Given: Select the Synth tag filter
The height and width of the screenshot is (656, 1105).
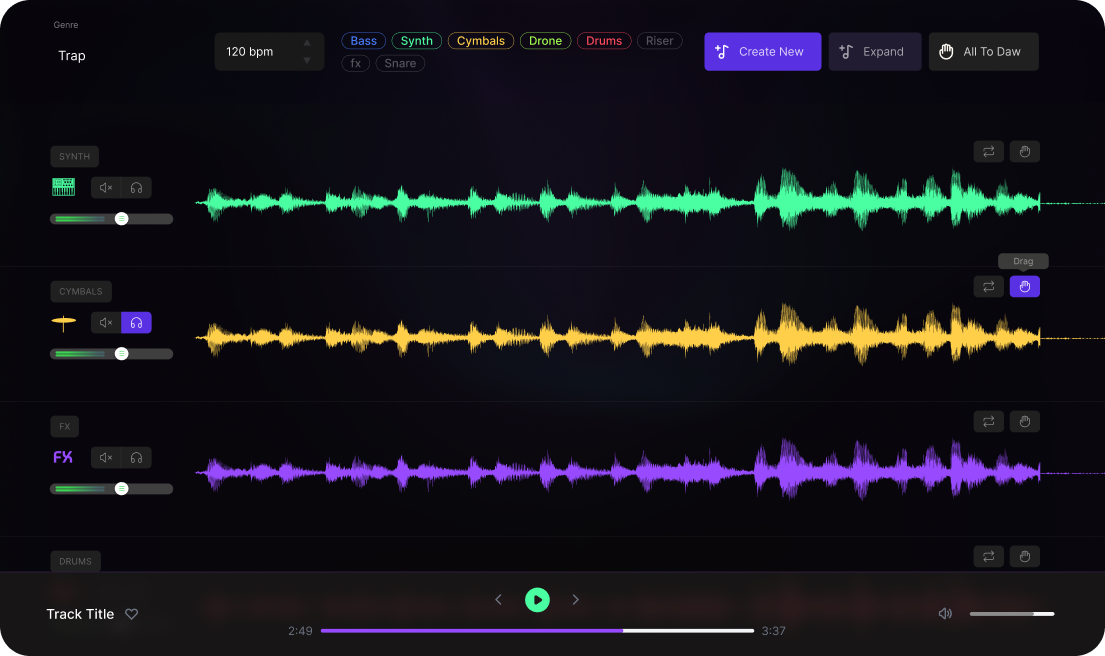Looking at the screenshot, I should click(x=416, y=41).
